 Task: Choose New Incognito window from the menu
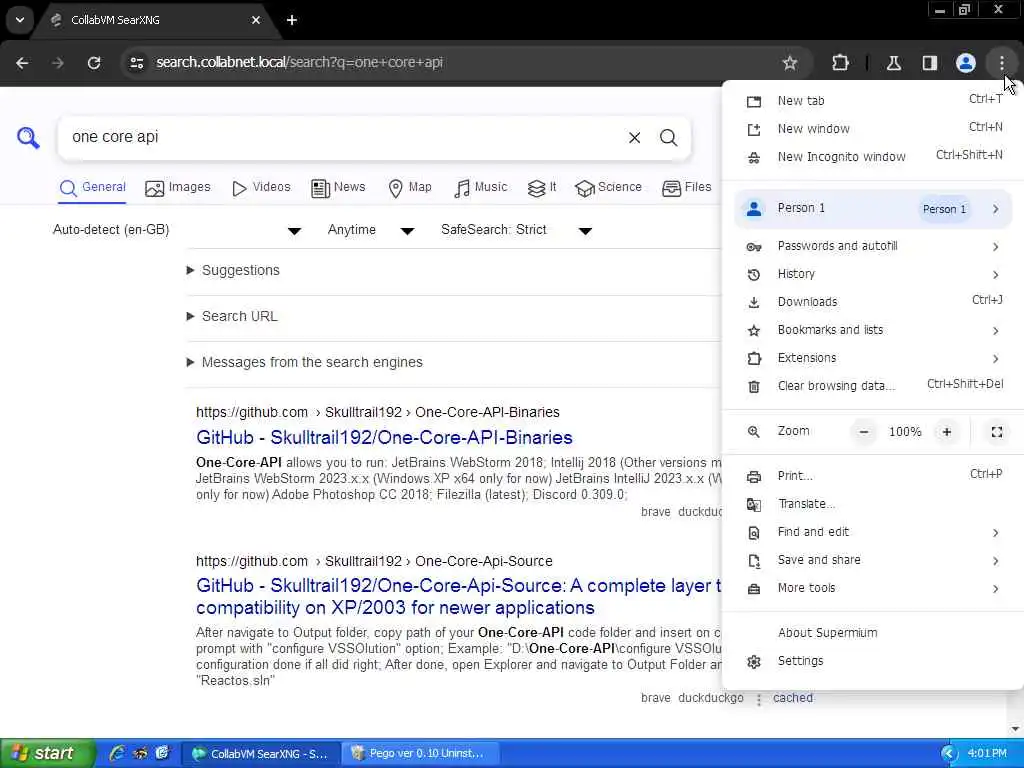(873, 157)
